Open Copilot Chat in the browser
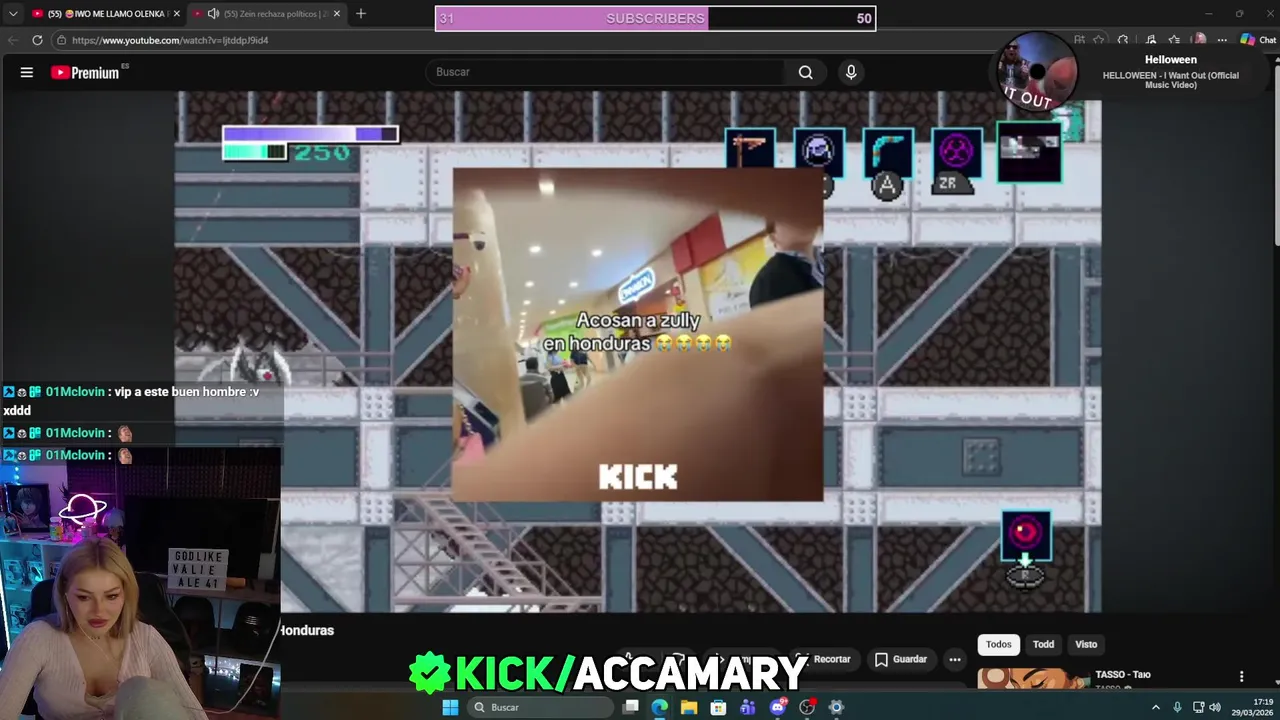 point(1259,40)
